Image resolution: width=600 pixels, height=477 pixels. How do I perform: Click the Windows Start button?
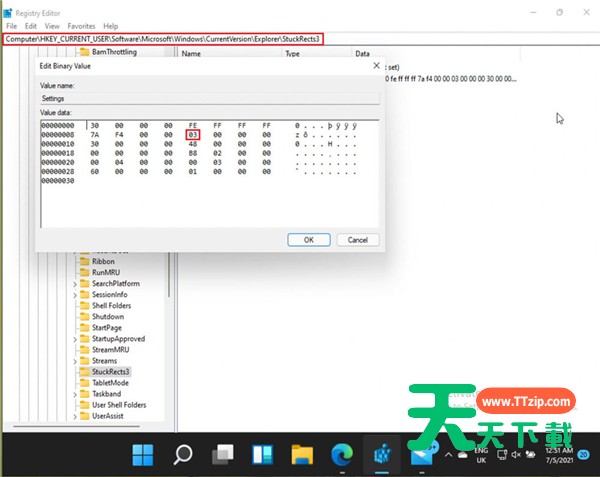pos(143,456)
